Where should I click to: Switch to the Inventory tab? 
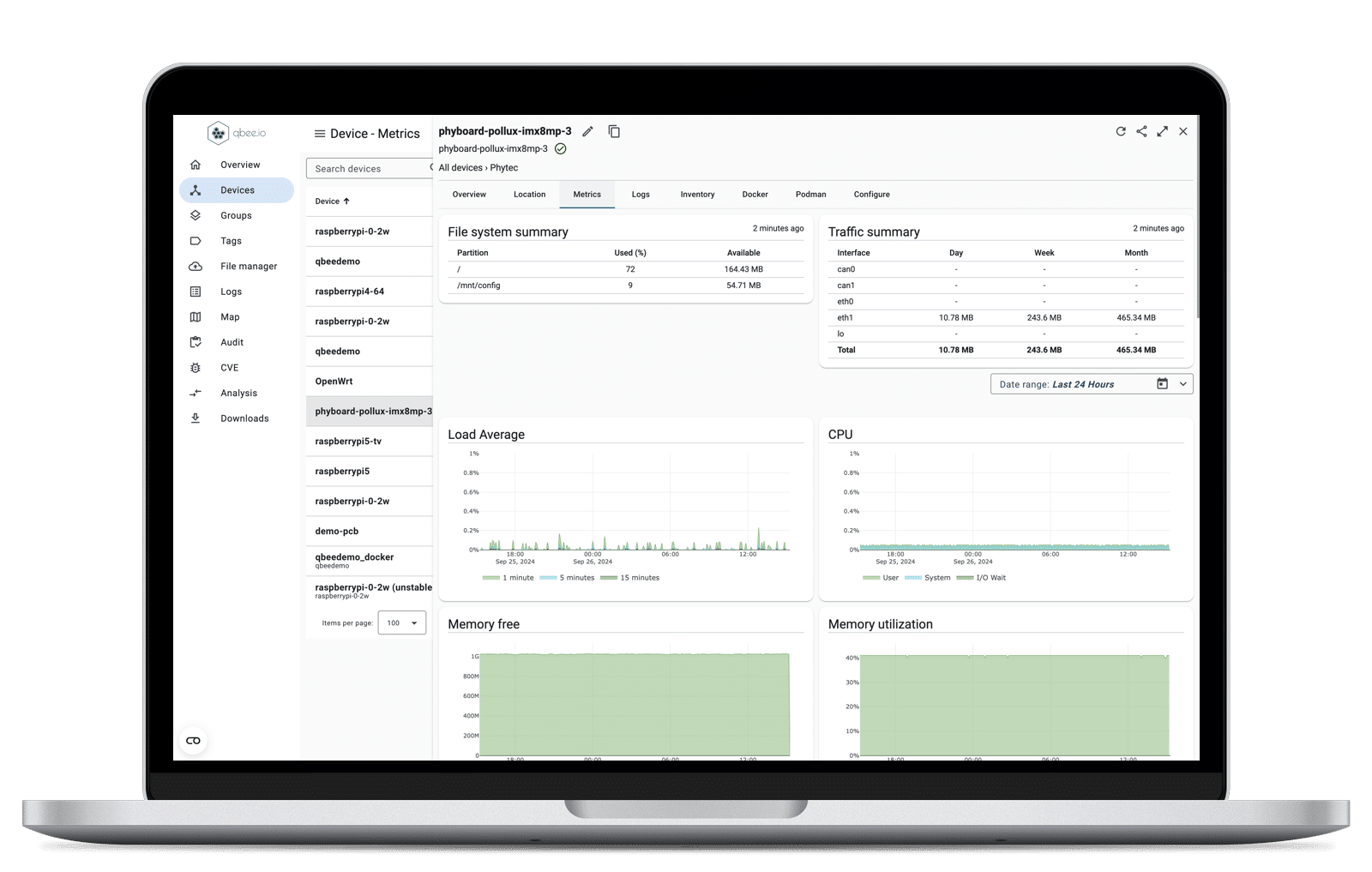point(697,195)
